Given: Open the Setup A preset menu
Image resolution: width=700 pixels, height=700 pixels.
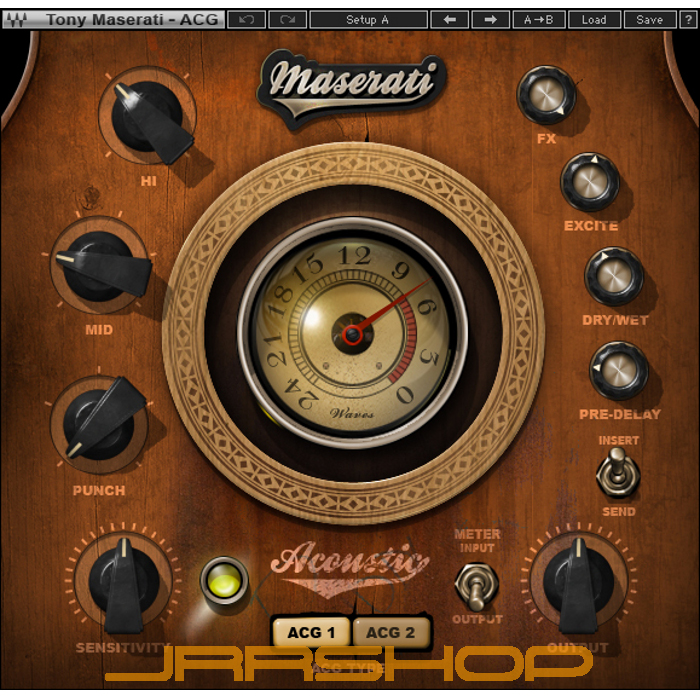Looking at the screenshot, I should click(x=368, y=20).
